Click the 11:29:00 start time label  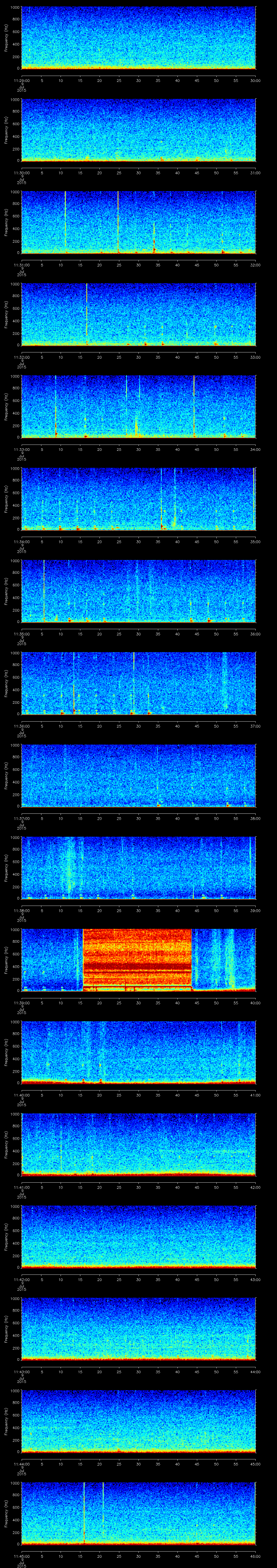[x=21, y=80]
